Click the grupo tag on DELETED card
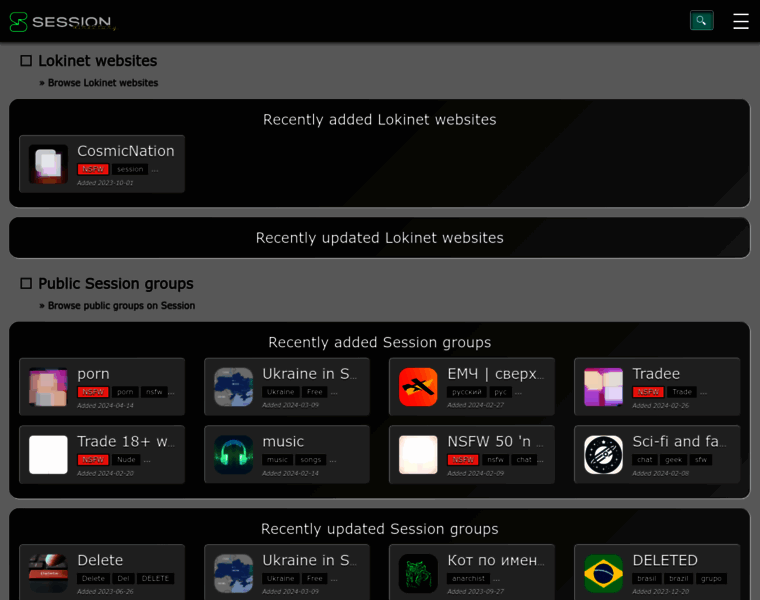Screen dimensions: 760x600 pos(711,578)
